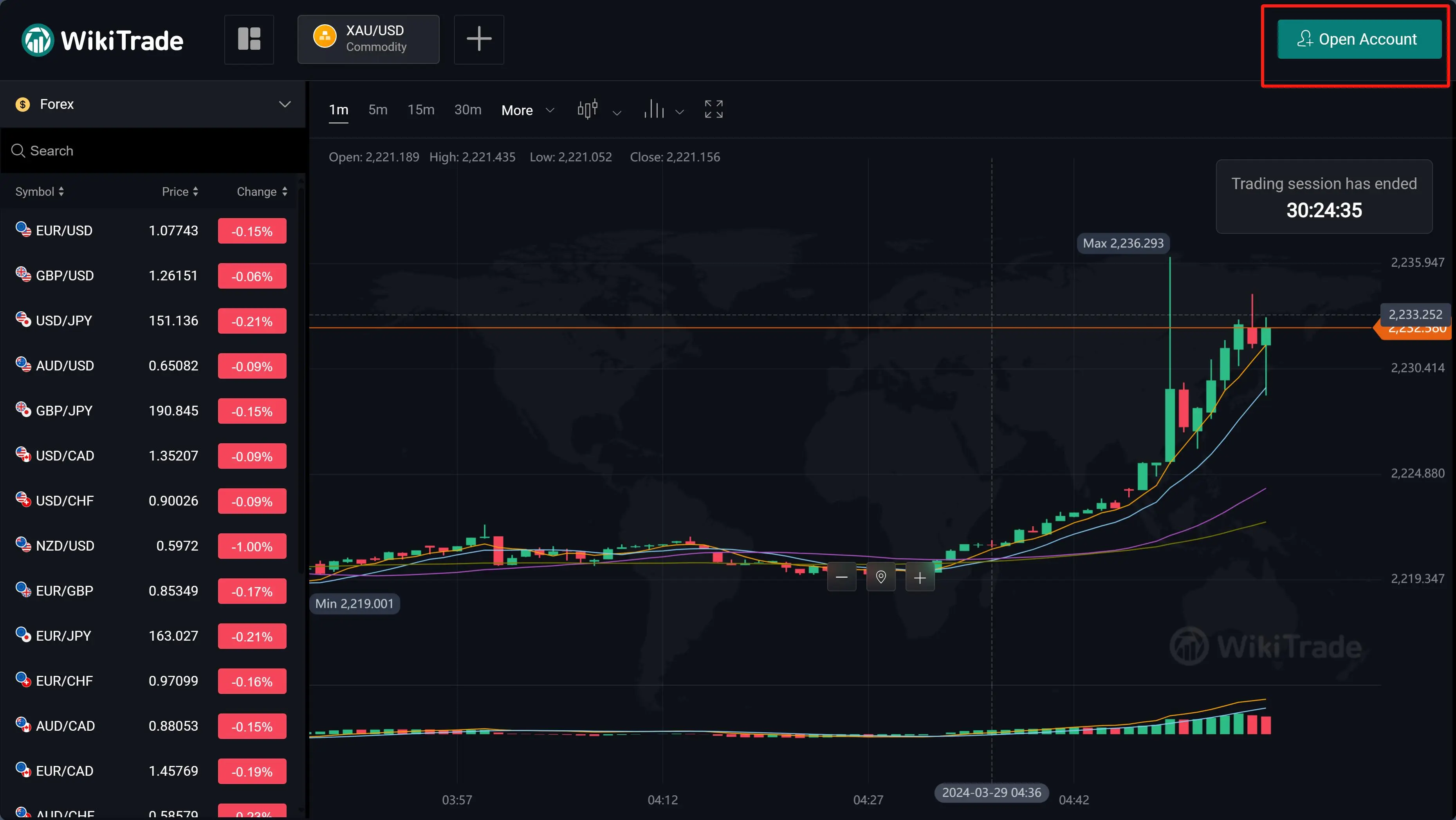
Task: Open the More timeframes dropdown
Action: pos(527,110)
